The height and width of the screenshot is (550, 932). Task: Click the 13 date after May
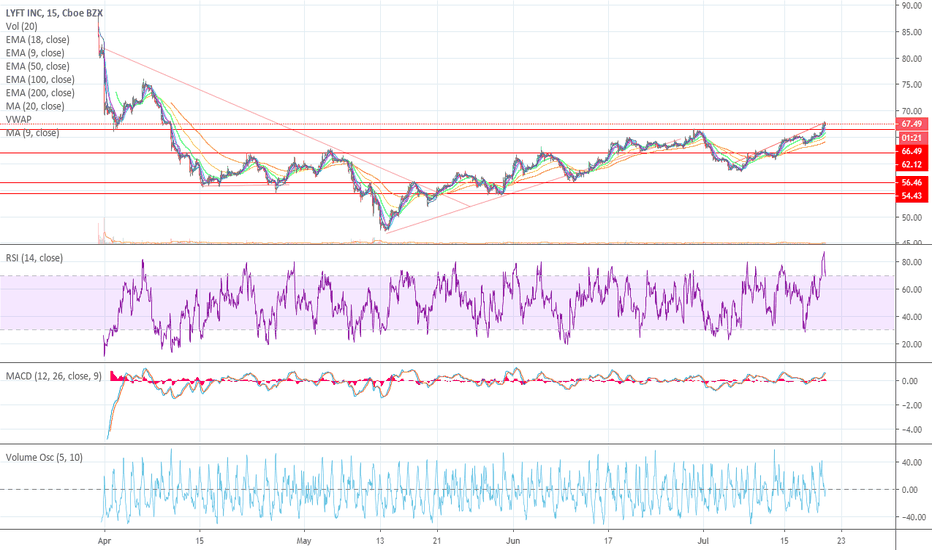pos(380,541)
